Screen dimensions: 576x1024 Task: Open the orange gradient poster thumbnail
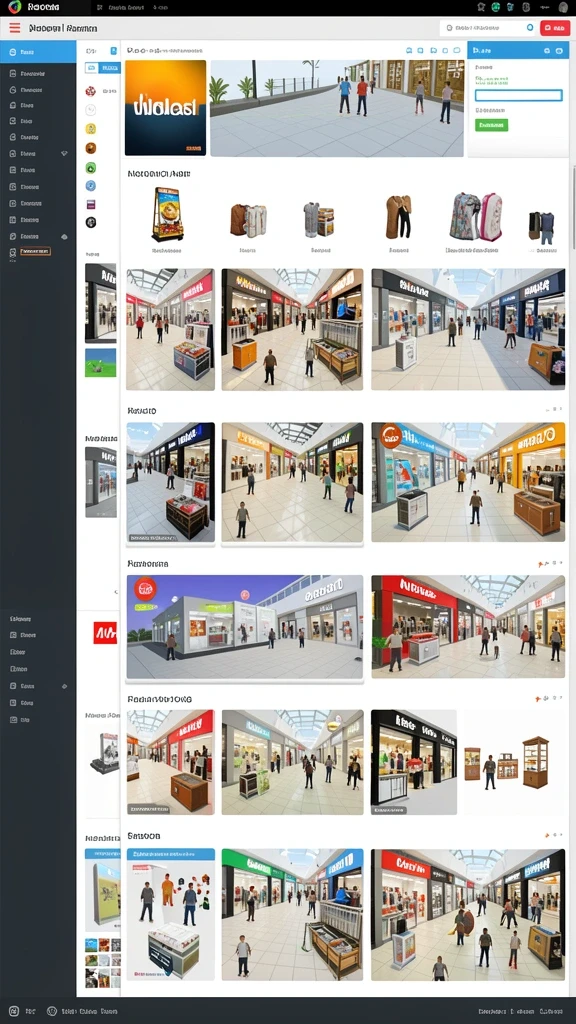pyautogui.click(x=165, y=108)
